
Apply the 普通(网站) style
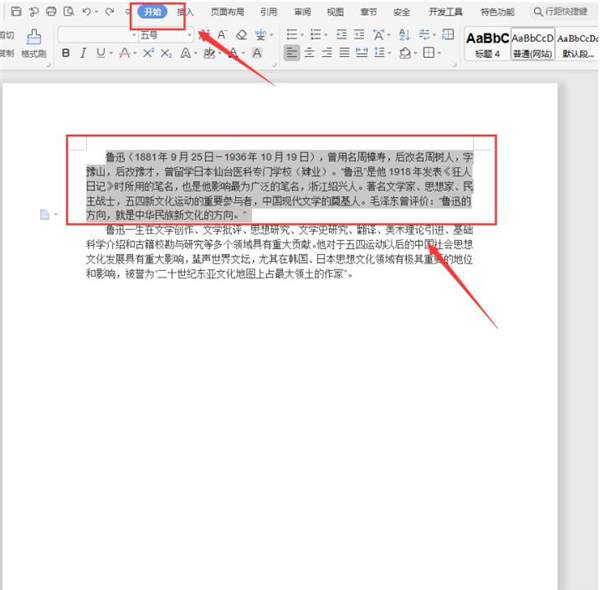pyautogui.click(x=533, y=44)
